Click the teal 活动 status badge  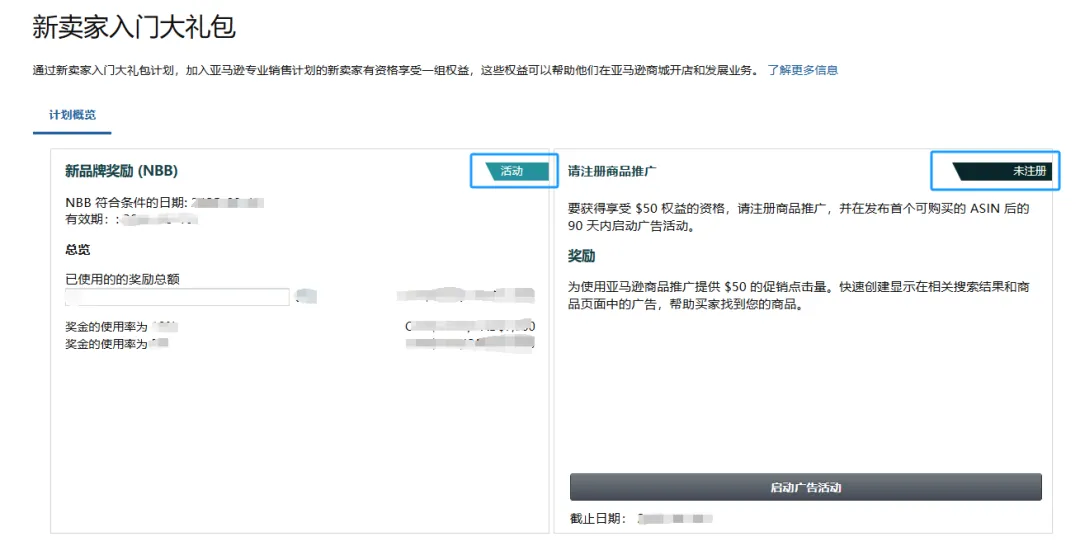pos(514,171)
